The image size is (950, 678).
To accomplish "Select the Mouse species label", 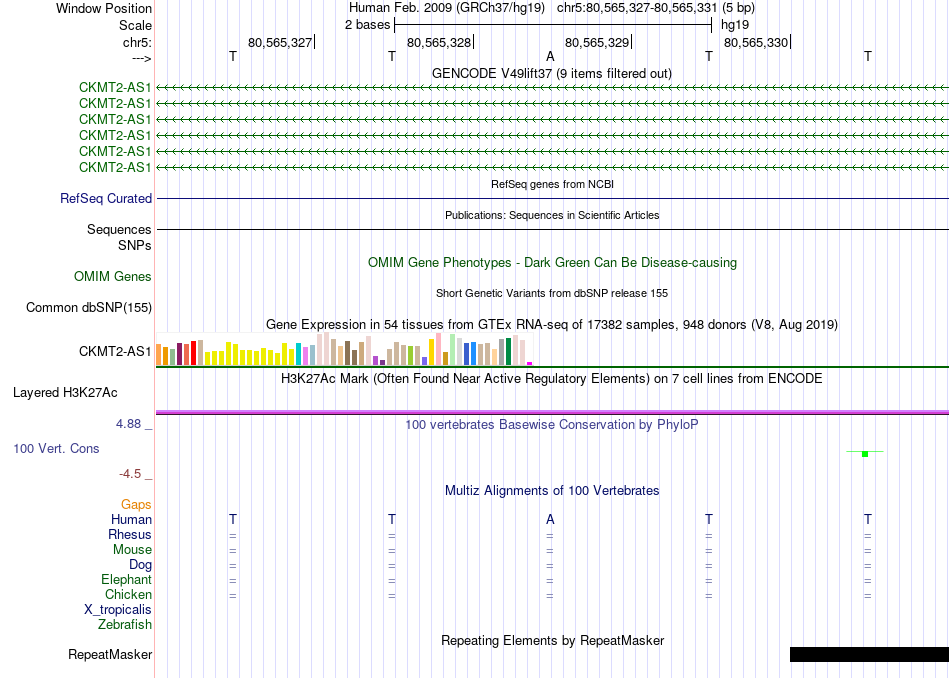I will pos(132,550).
